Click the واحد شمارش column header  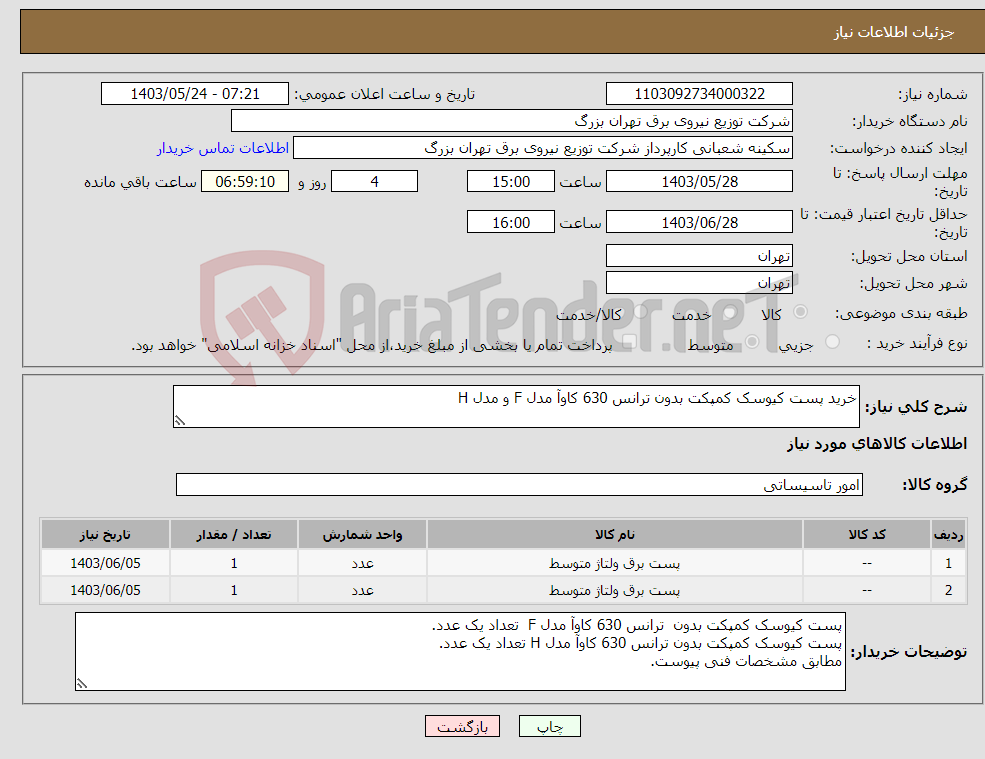tap(362, 535)
